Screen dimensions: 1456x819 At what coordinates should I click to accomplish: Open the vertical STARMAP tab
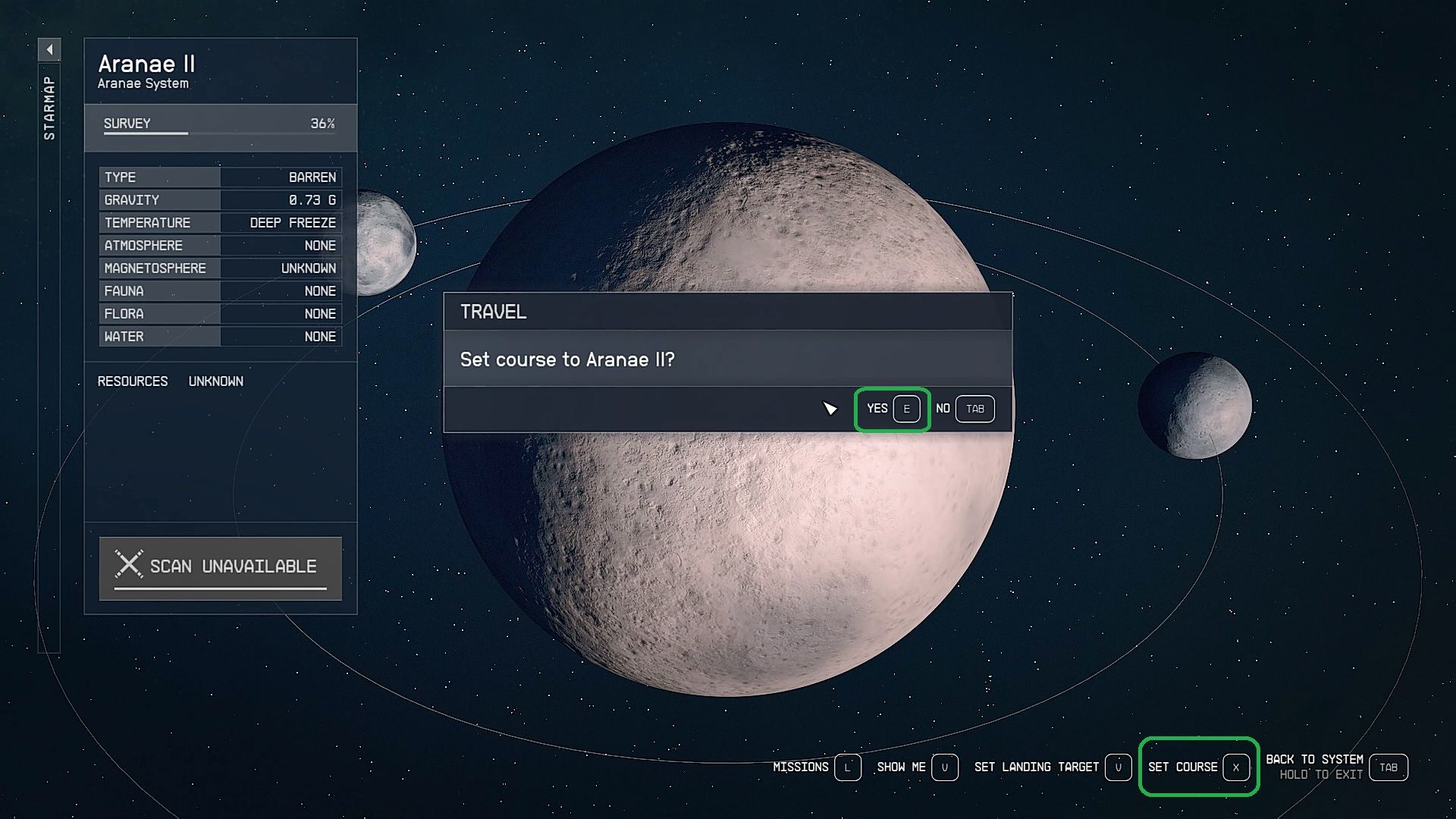(x=49, y=108)
